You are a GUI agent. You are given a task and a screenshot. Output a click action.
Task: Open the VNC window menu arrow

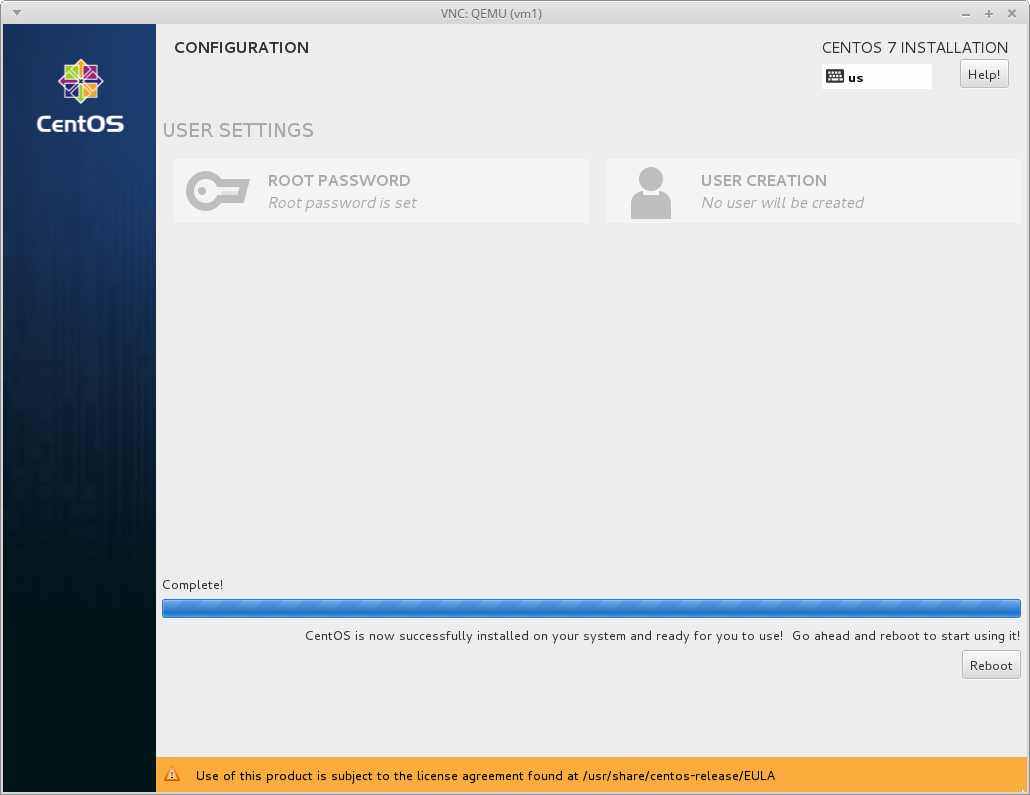click(x=17, y=13)
